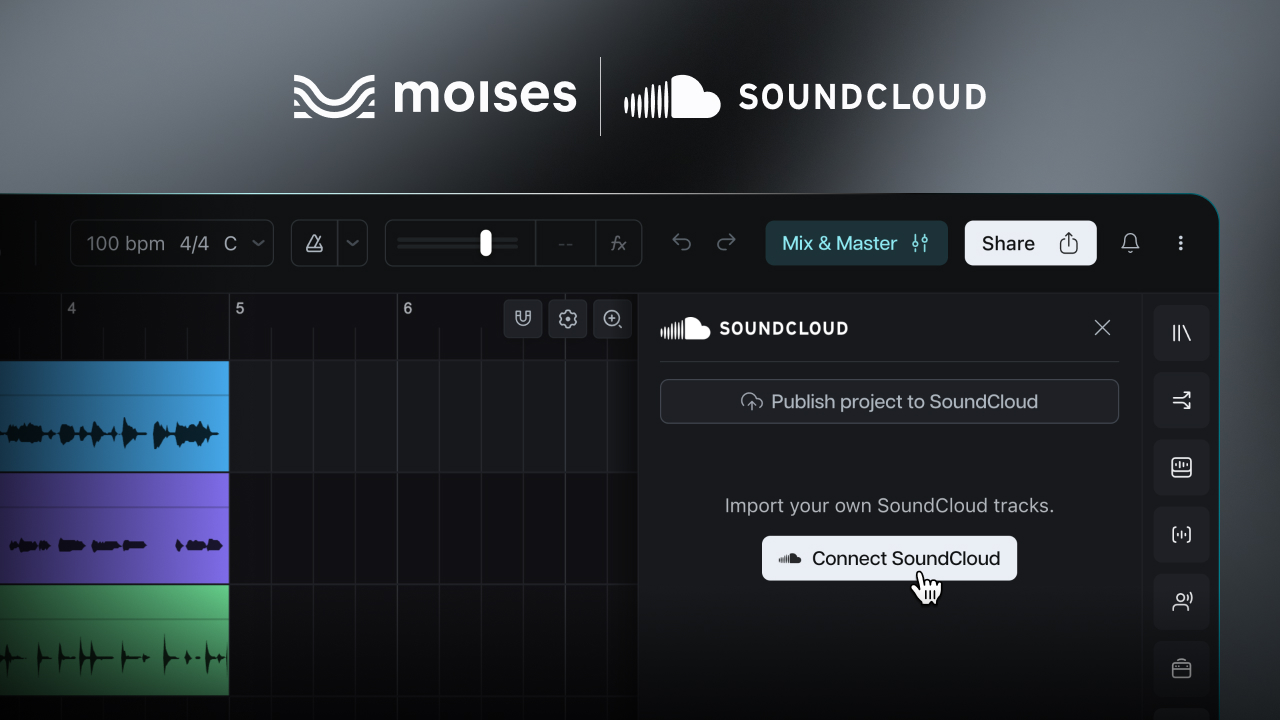
Task: Open the stem separation sidebar icon
Action: click(x=1181, y=534)
